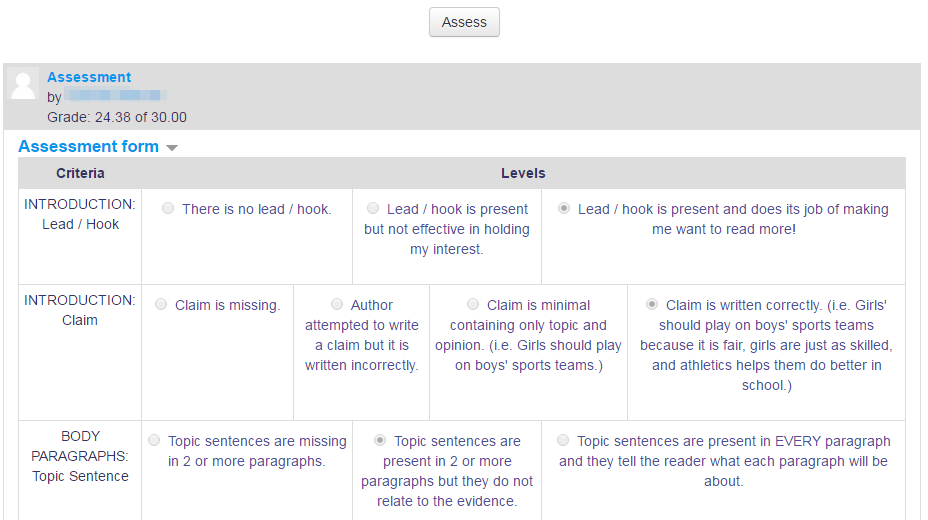The width and height of the screenshot is (928, 520).
Task: Click the Levels column header
Action: (x=523, y=173)
